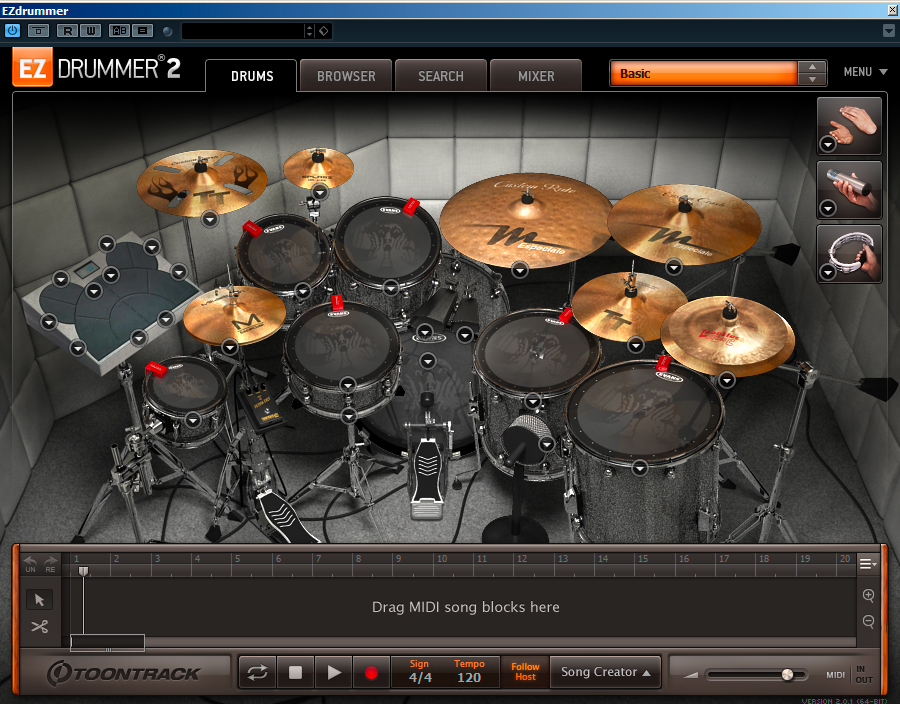
Task: Toggle the loop playback button
Action: point(258,672)
